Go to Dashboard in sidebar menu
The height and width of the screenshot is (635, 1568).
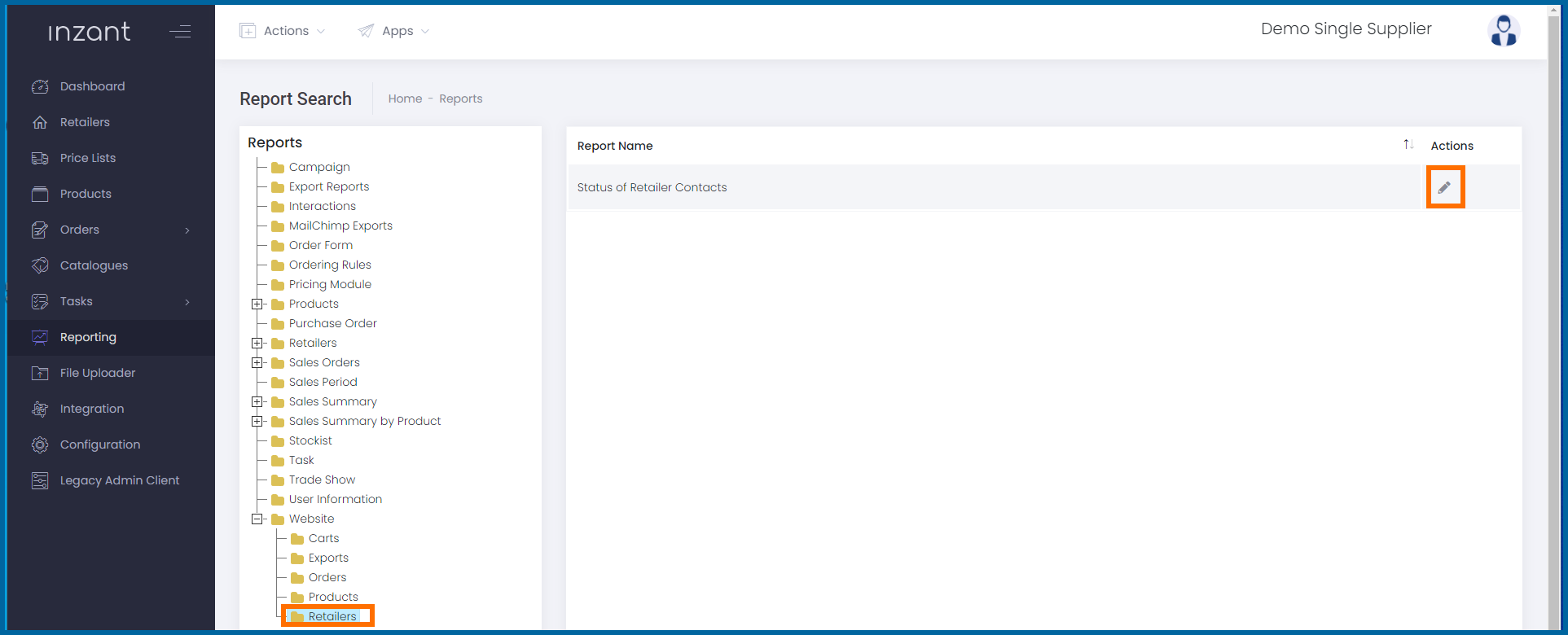click(92, 86)
